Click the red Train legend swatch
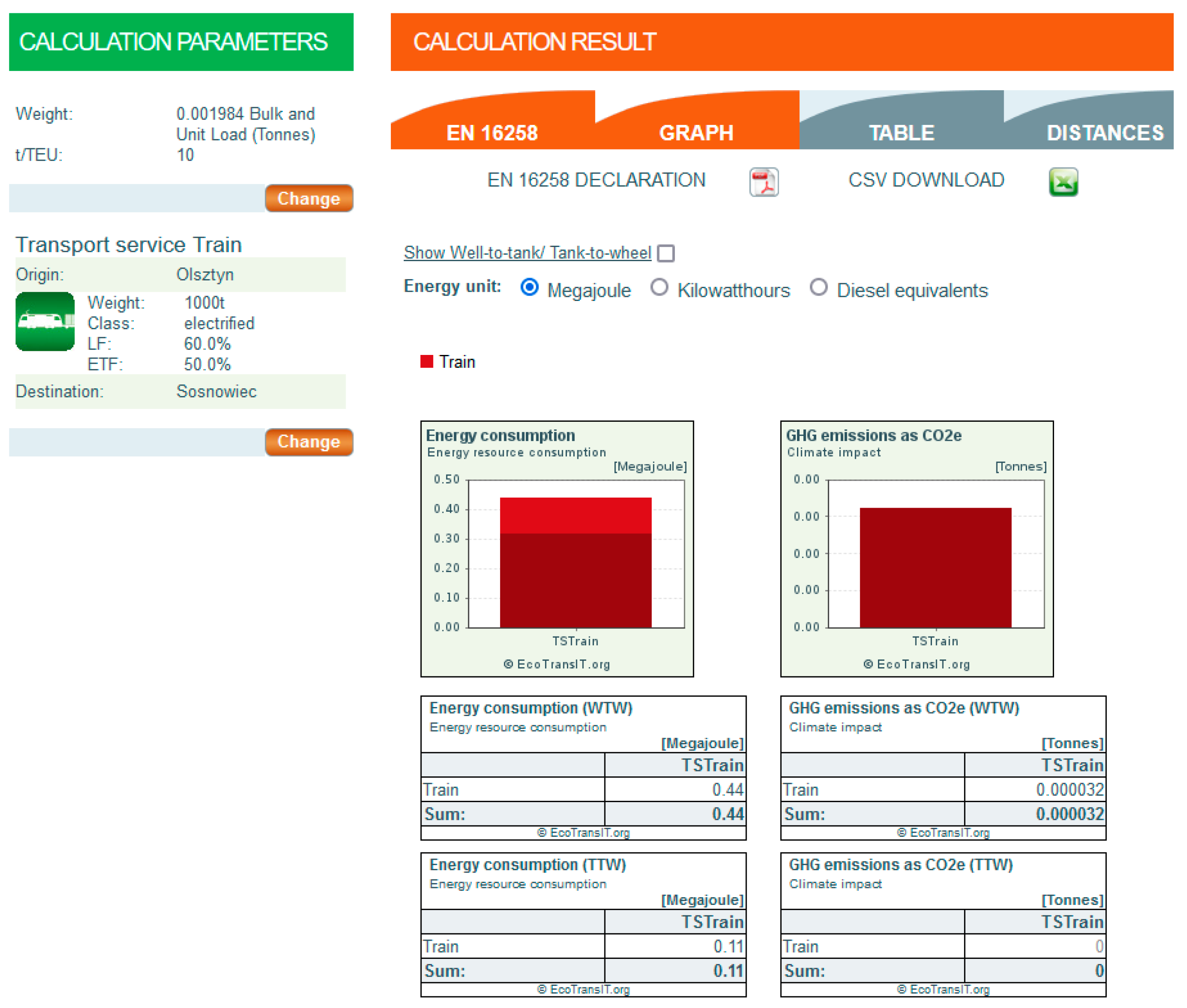Screen dimensions: 1187x1008 tap(426, 361)
